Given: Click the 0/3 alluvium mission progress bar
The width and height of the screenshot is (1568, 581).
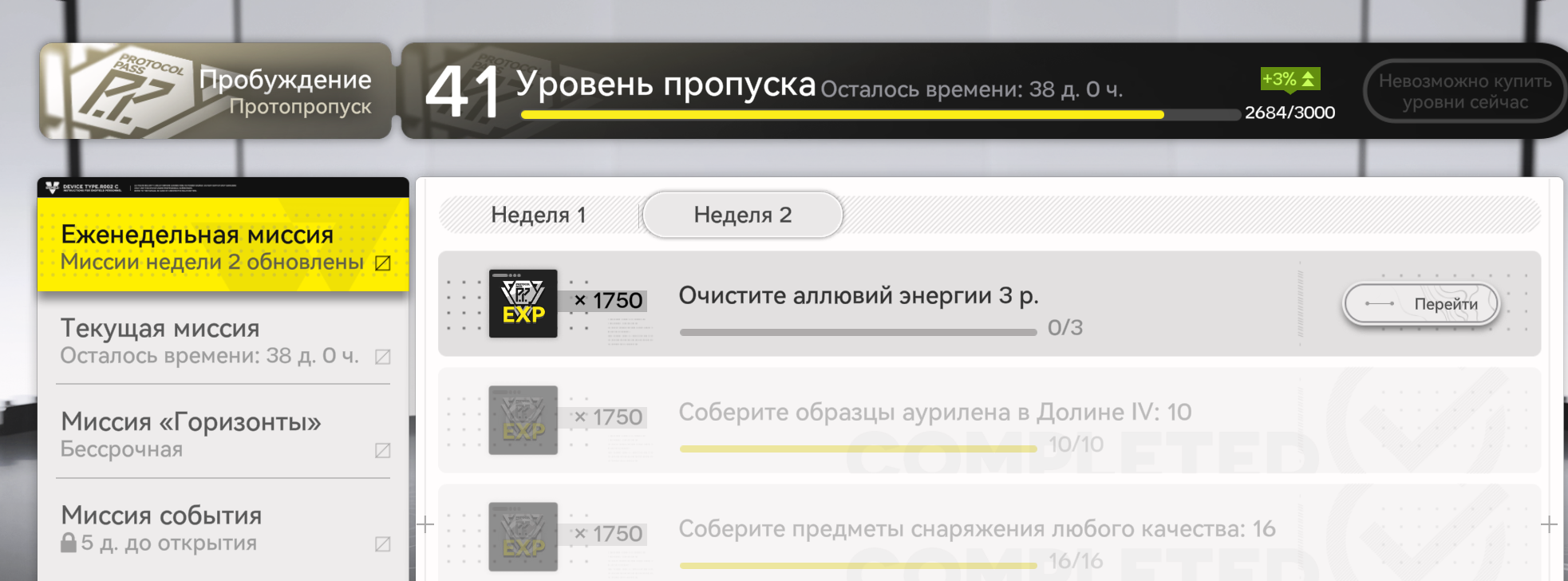Looking at the screenshot, I should click(858, 332).
